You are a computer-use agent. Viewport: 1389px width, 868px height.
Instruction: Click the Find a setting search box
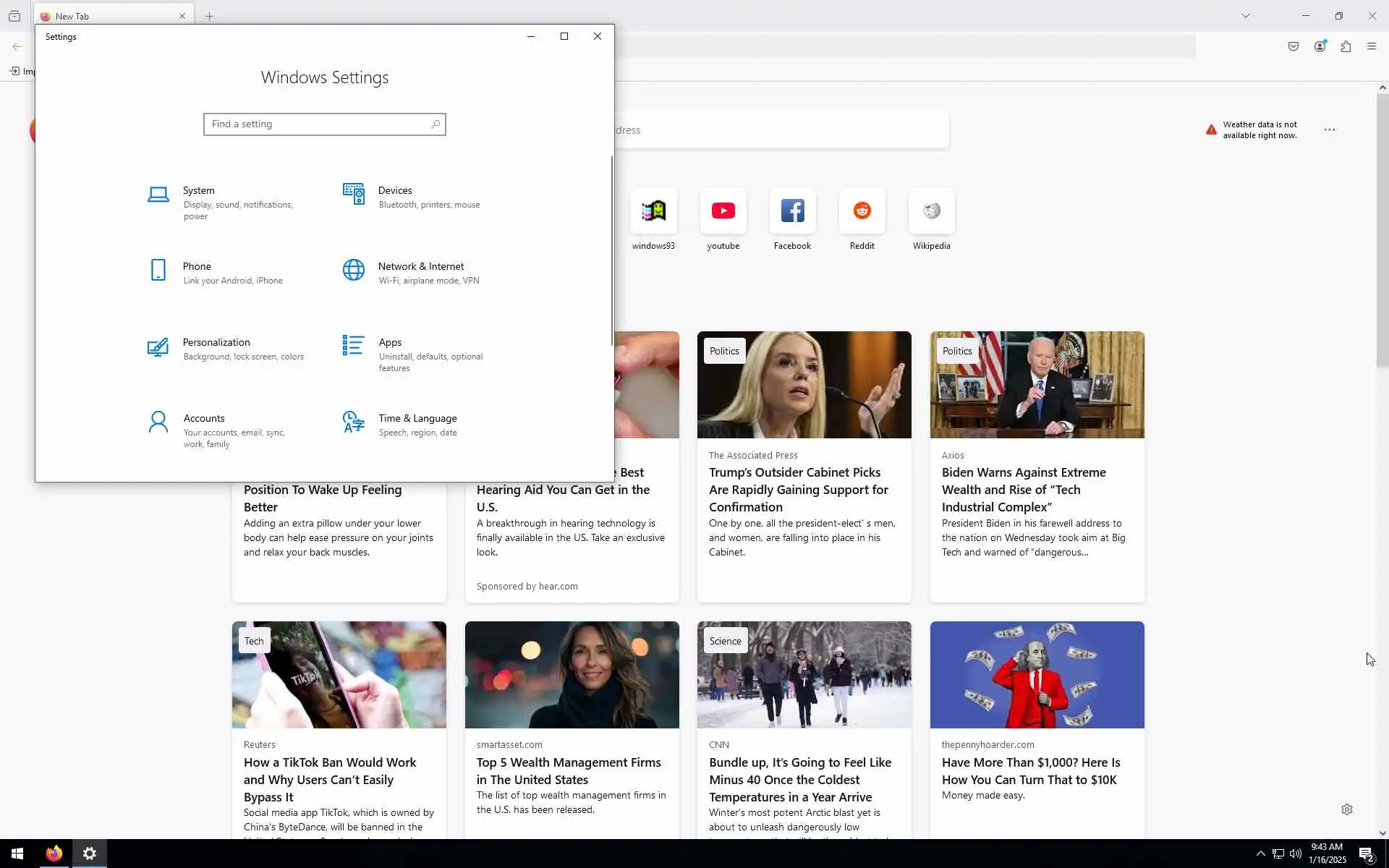pyautogui.click(x=318, y=124)
